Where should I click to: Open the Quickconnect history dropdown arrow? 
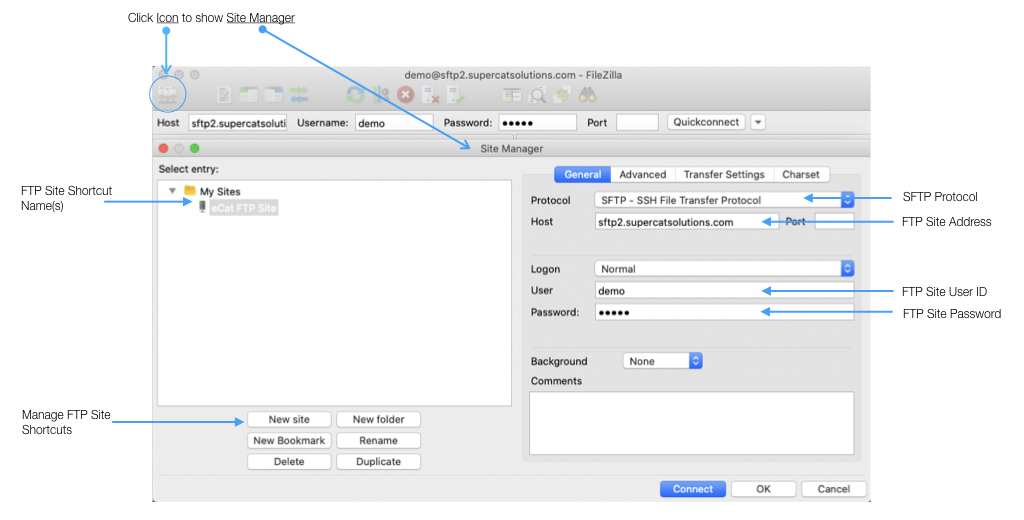758,122
